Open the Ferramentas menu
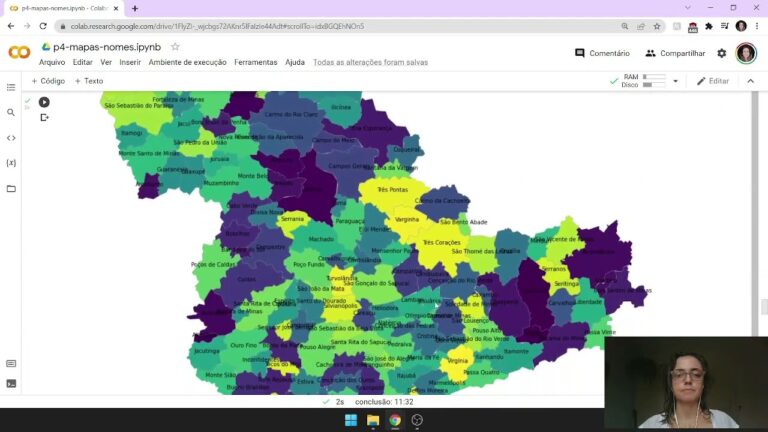Screen dimensions: 768x432 click(x=256, y=62)
